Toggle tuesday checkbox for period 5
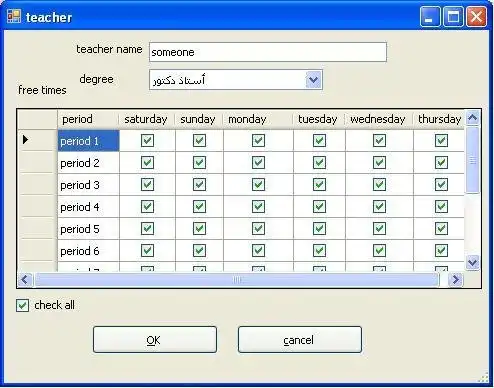Image resolution: width=494 pixels, height=388 pixels. click(x=319, y=228)
